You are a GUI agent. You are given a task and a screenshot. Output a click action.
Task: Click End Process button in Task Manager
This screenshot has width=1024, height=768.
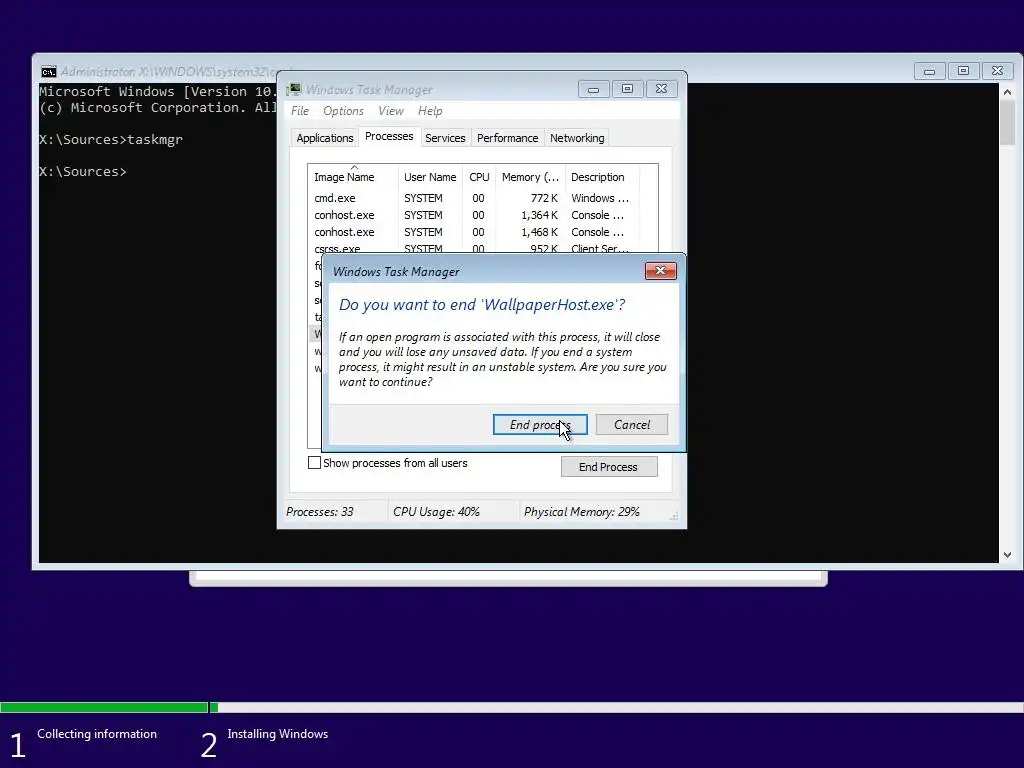pyautogui.click(x=609, y=467)
